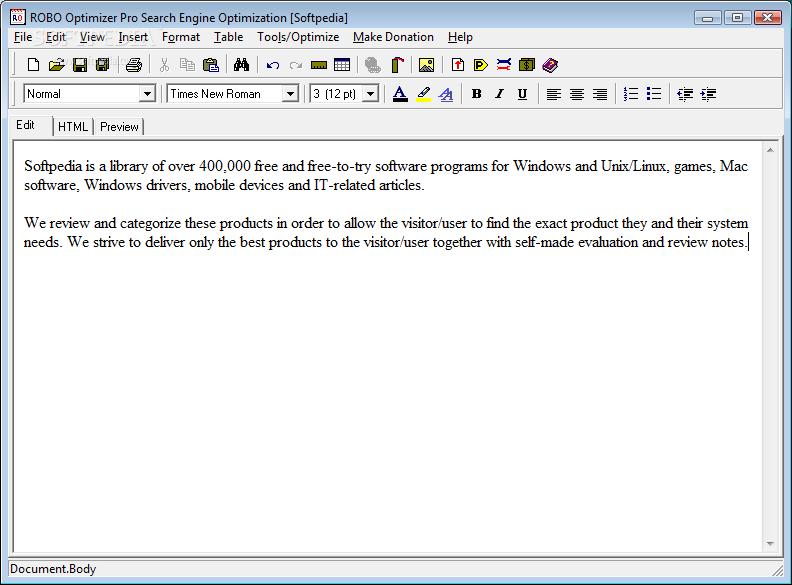Click the Save All double-floppy icon
This screenshot has height=585, width=792.
103,65
